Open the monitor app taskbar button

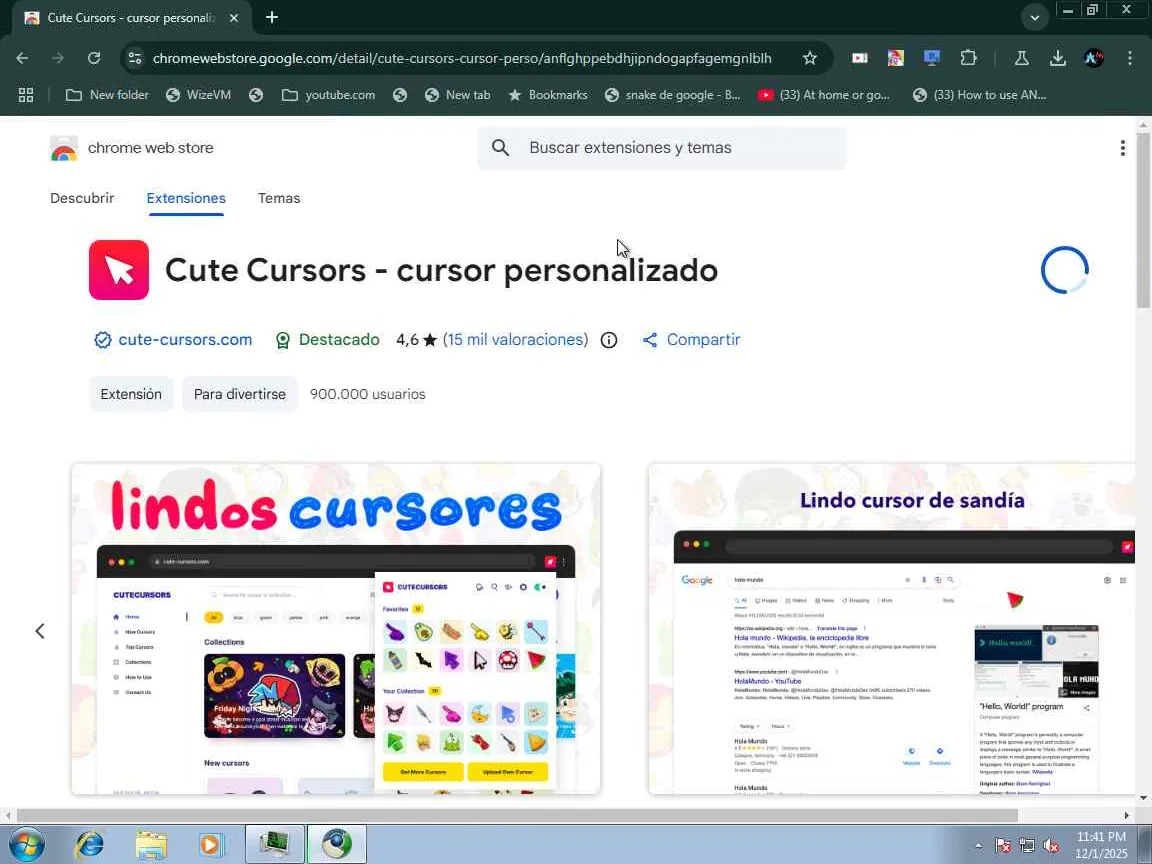click(x=274, y=844)
